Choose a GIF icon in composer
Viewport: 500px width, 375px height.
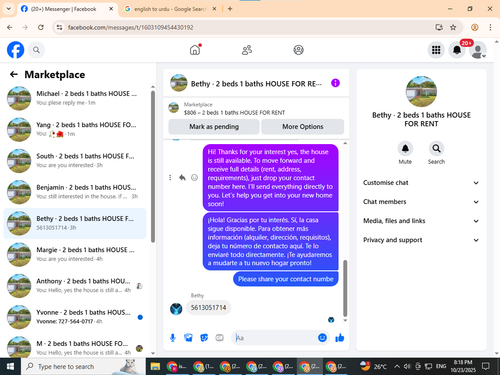click(219, 338)
